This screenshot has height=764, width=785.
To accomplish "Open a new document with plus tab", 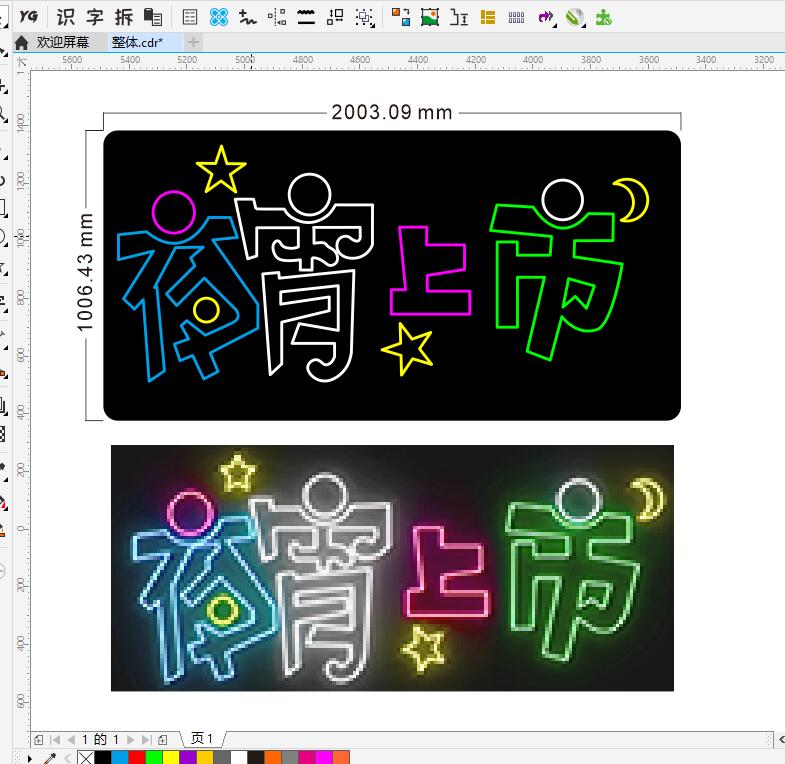I will pyautogui.click(x=193, y=42).
